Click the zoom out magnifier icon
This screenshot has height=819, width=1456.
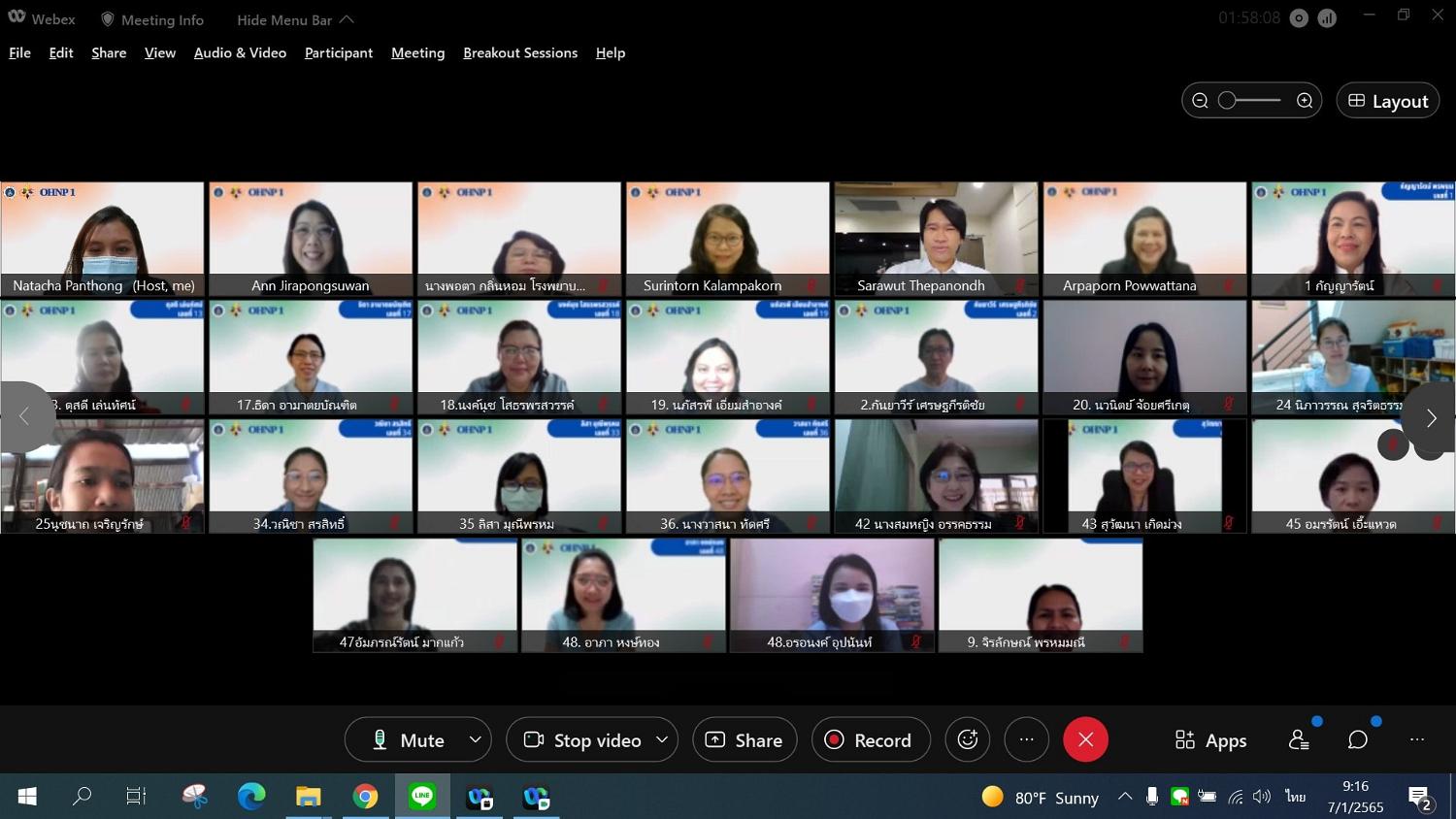1200,101
